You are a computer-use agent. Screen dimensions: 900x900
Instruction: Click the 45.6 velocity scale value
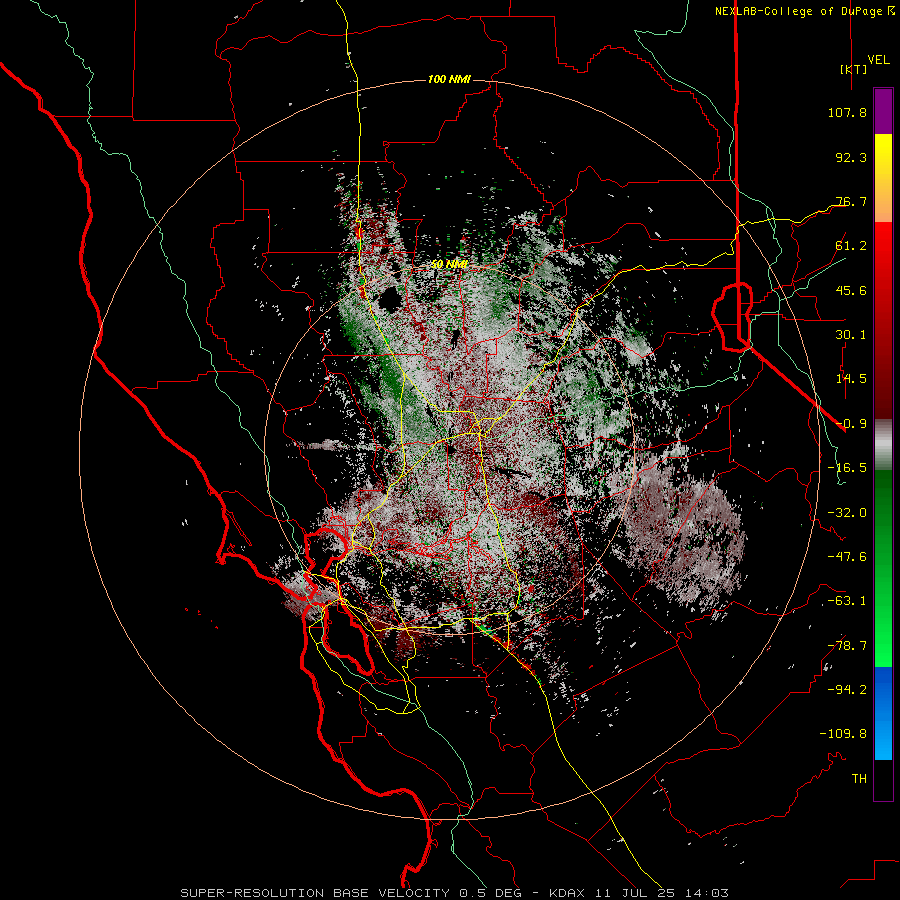[x=851, y=290]
